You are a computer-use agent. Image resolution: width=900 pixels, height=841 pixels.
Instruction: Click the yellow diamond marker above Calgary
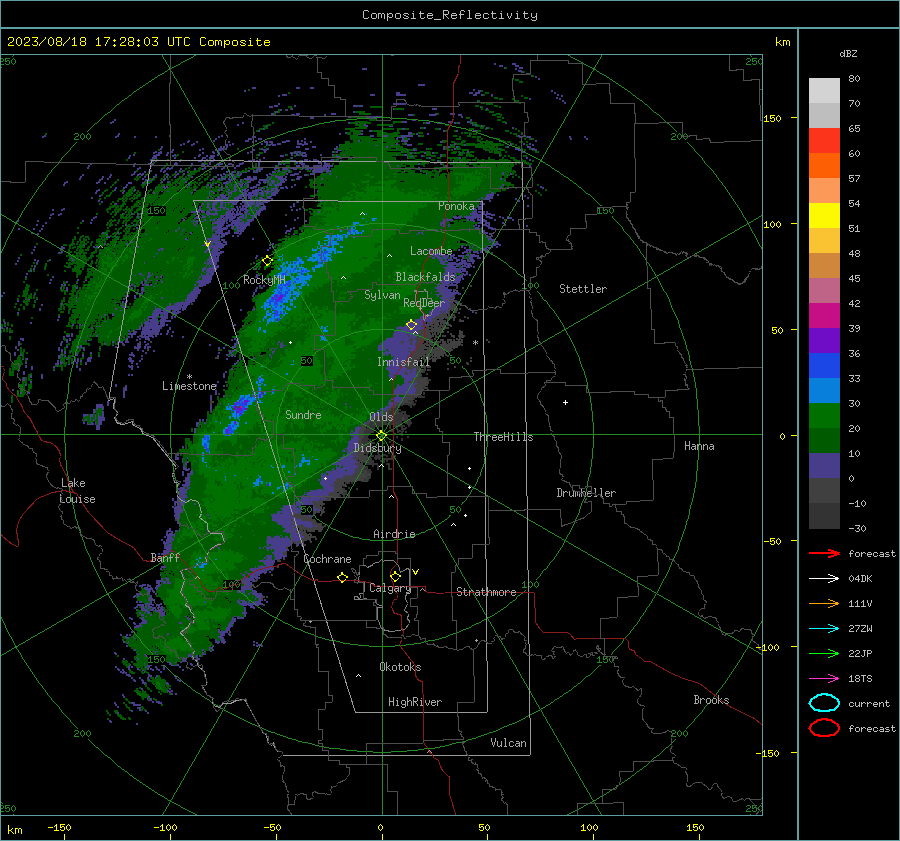395,576
